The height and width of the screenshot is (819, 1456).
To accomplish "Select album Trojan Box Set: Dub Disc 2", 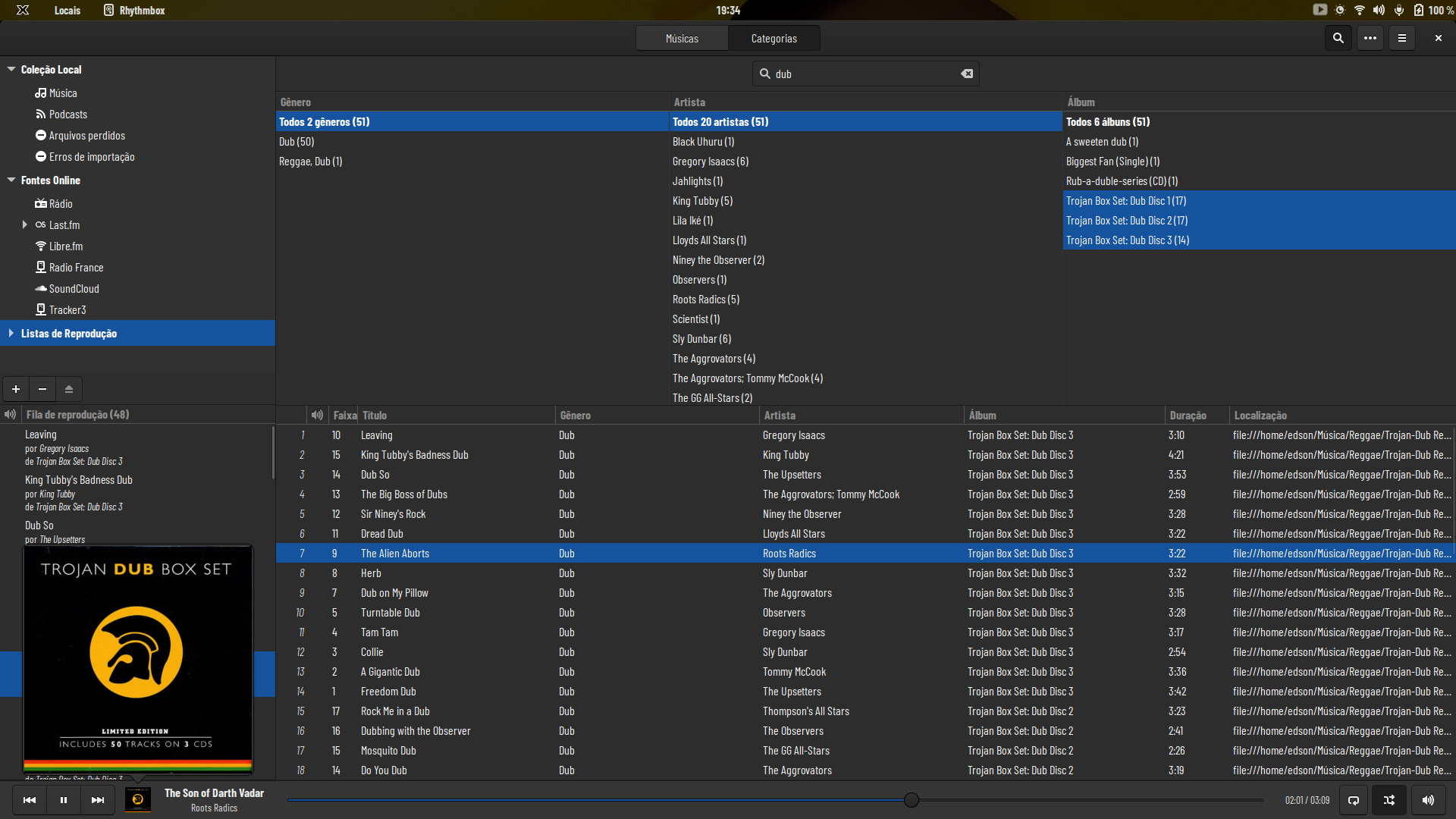I will [x=1259, y=221].
